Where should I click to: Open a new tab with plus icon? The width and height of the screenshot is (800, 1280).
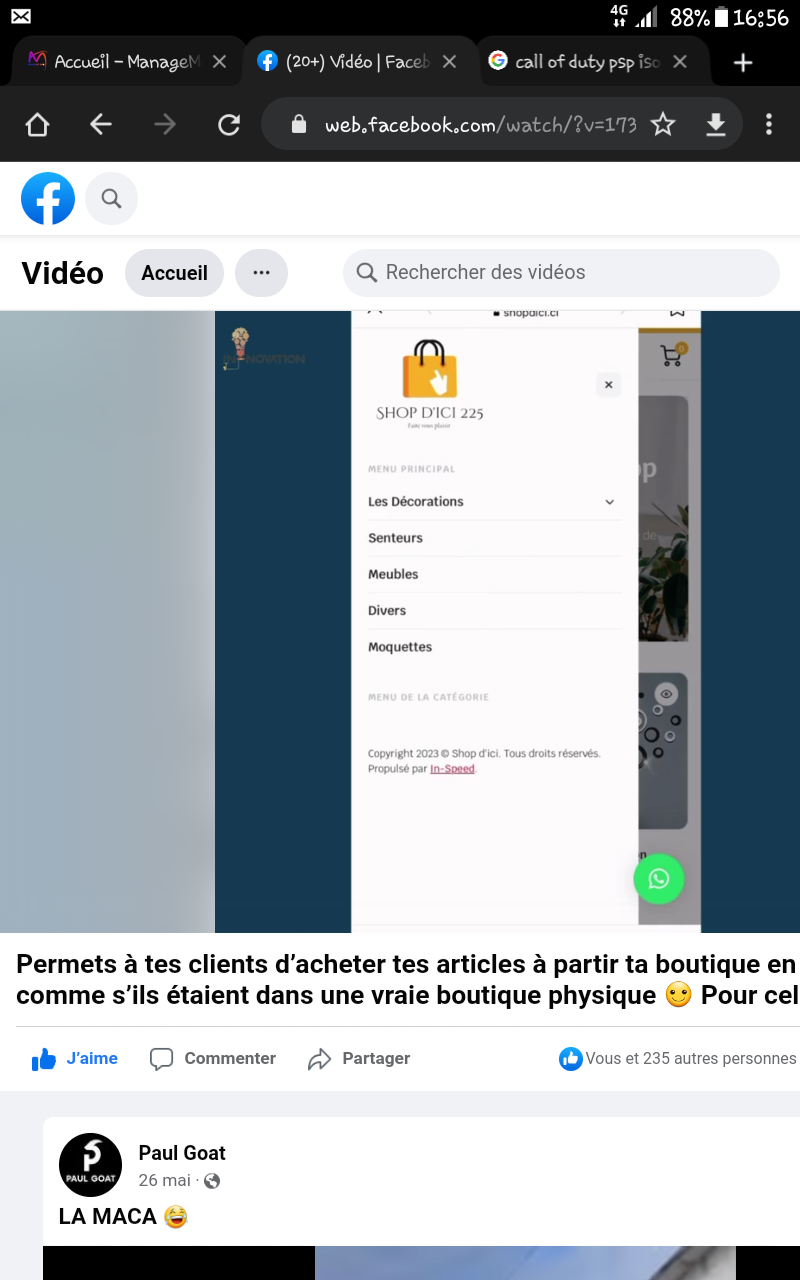coord(742,63)
